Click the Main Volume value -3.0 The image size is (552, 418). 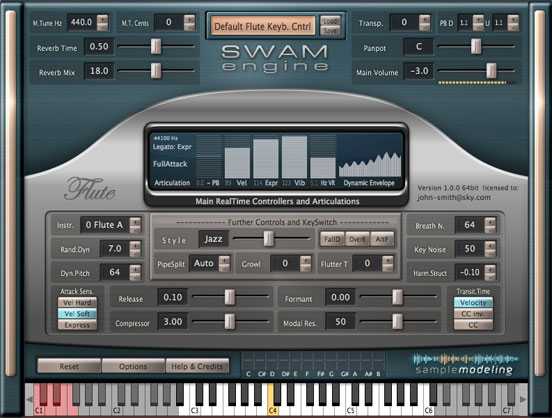coord(419,71)
